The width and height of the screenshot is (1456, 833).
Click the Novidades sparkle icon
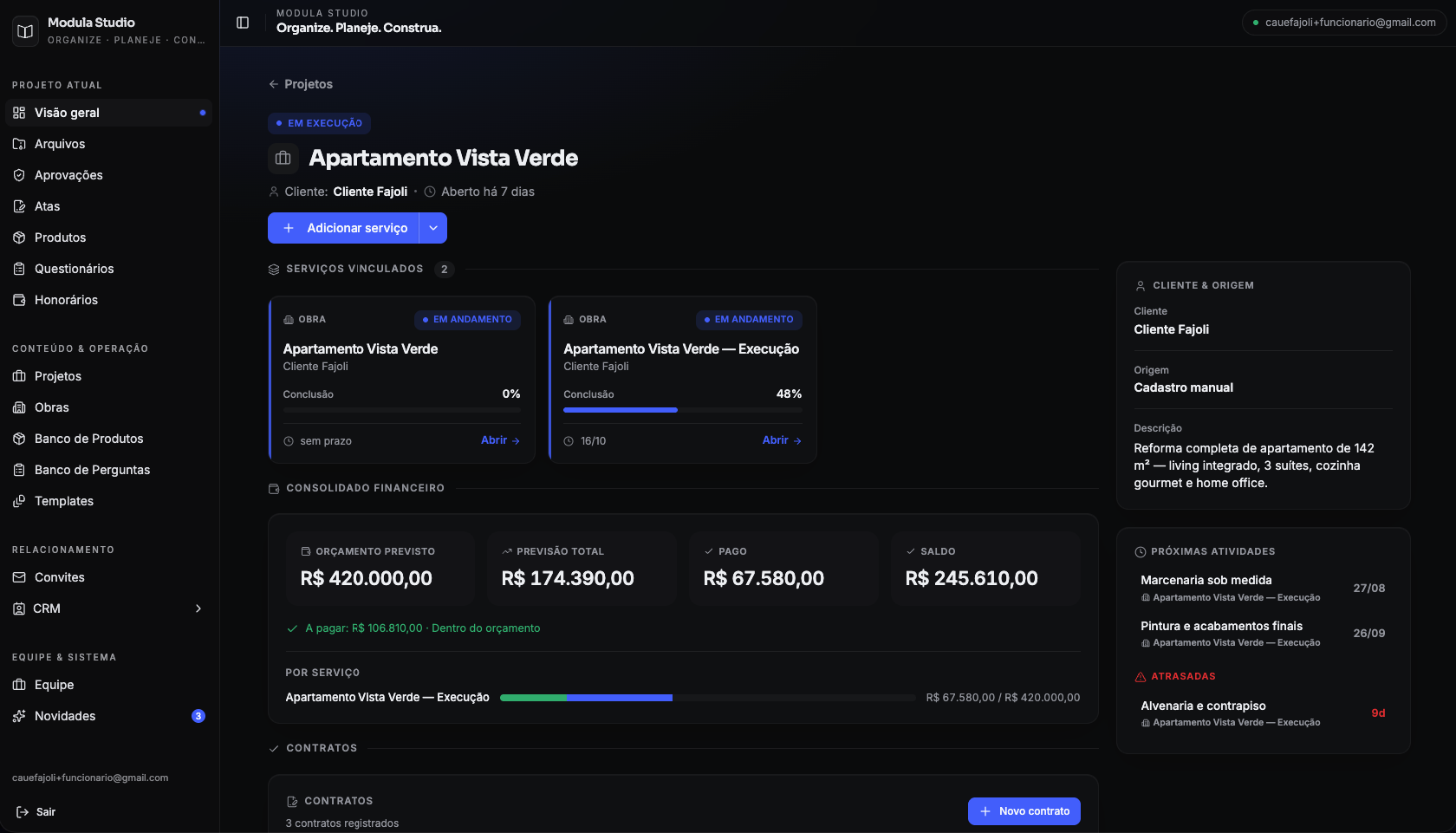click(19, 716)
